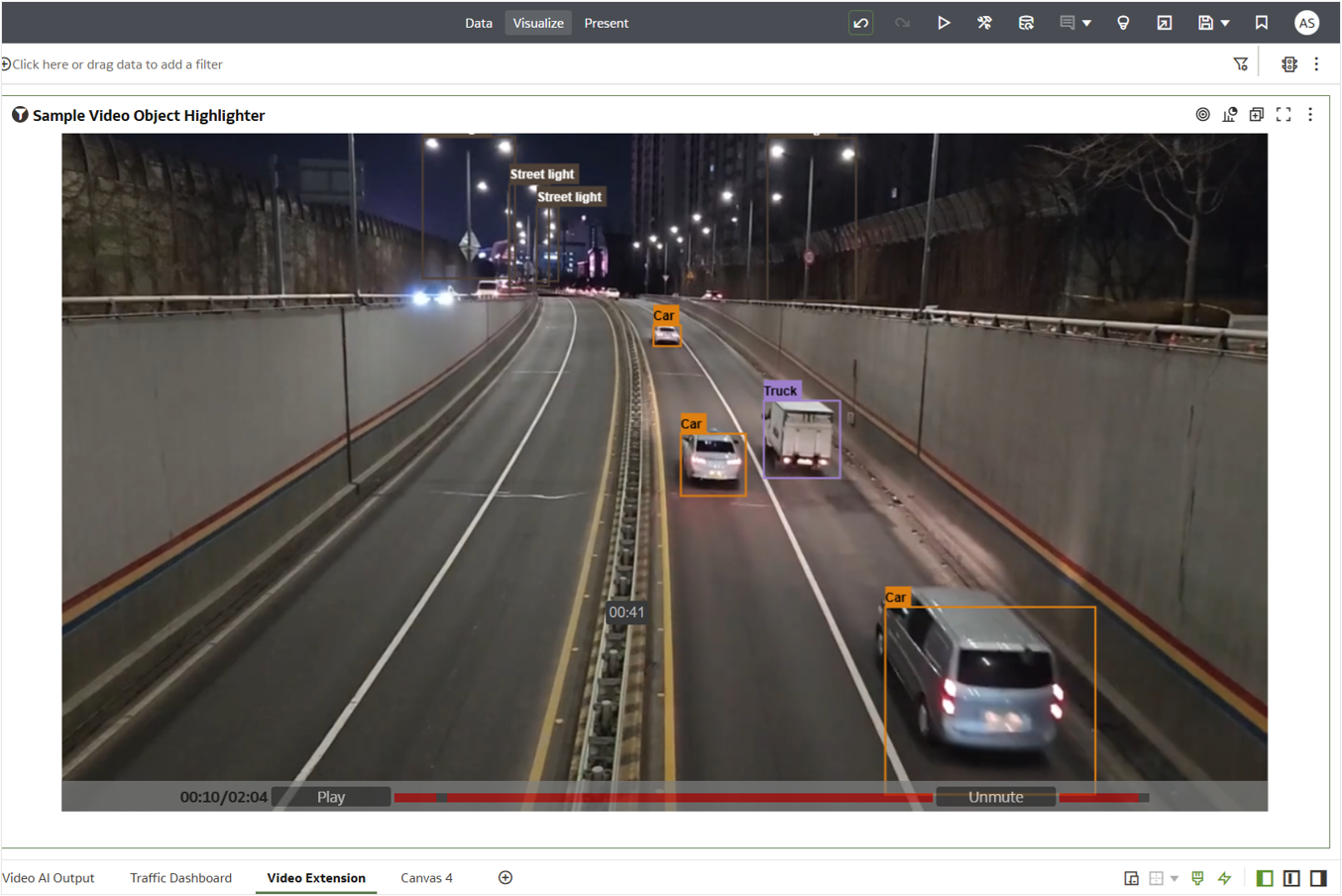This screenshot has width=1342, height=896.
Task: Select the Analyze wrench icon
Action: pos(985,22)
